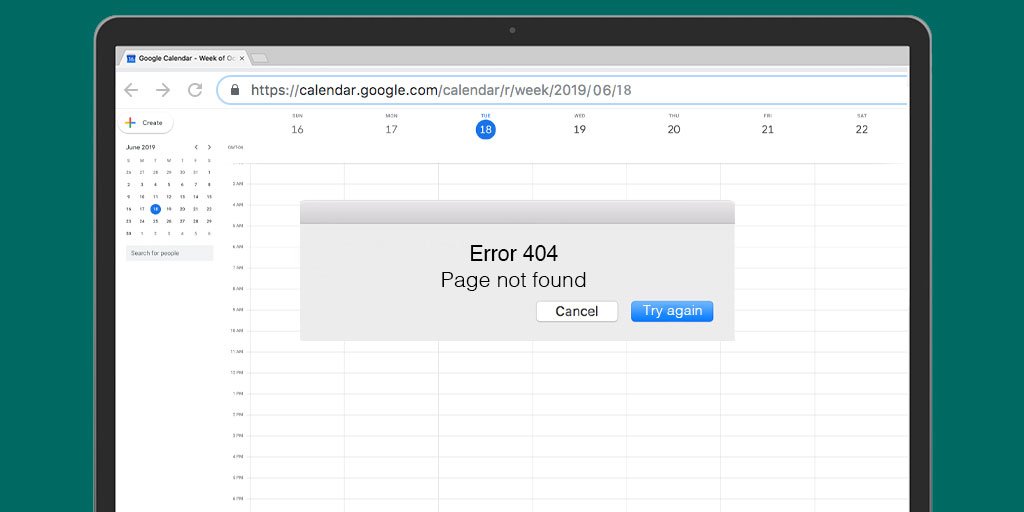
Task: Click the Try again button
Action: click(672, 311)
